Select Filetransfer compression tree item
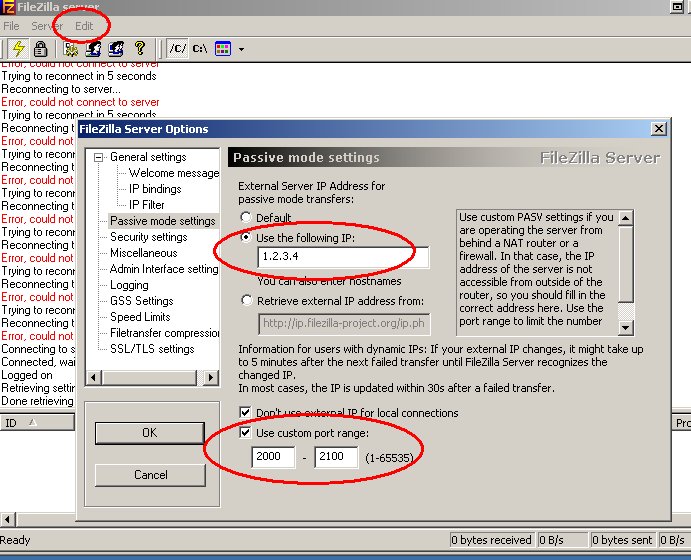Viewport: 691px width, 560px height. [164, 333]
